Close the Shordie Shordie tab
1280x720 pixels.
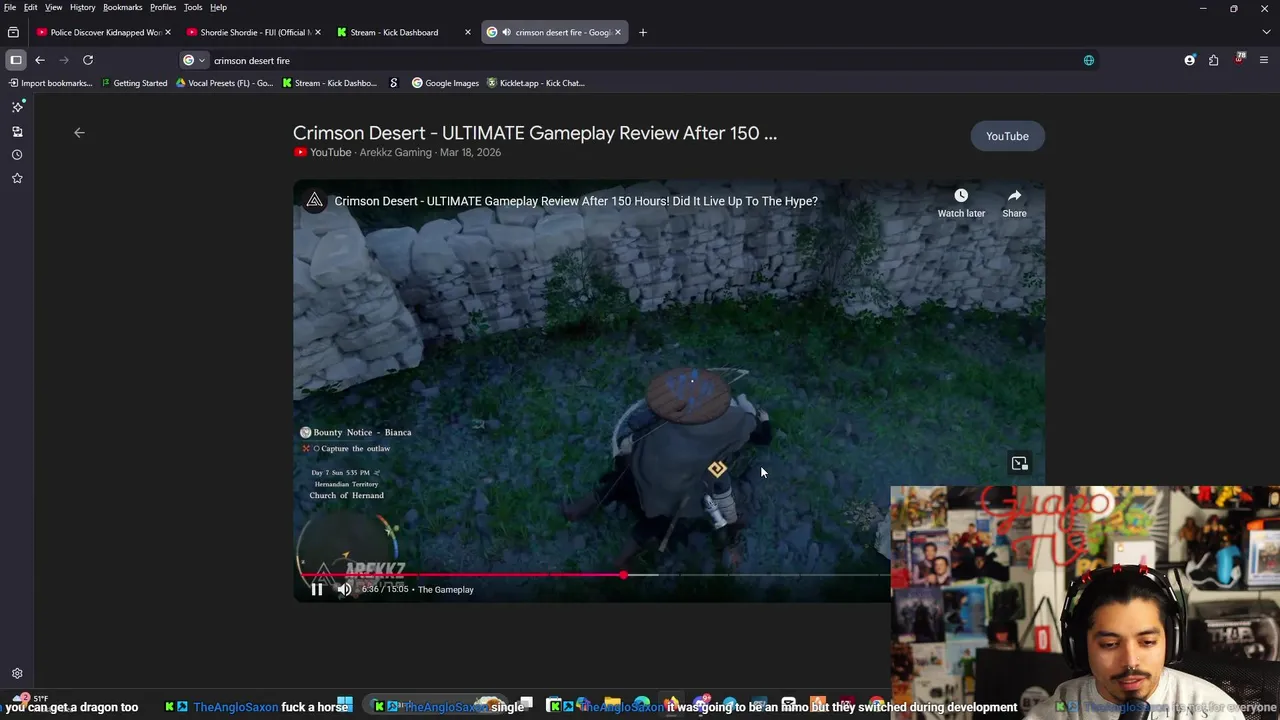click(318, 32)
